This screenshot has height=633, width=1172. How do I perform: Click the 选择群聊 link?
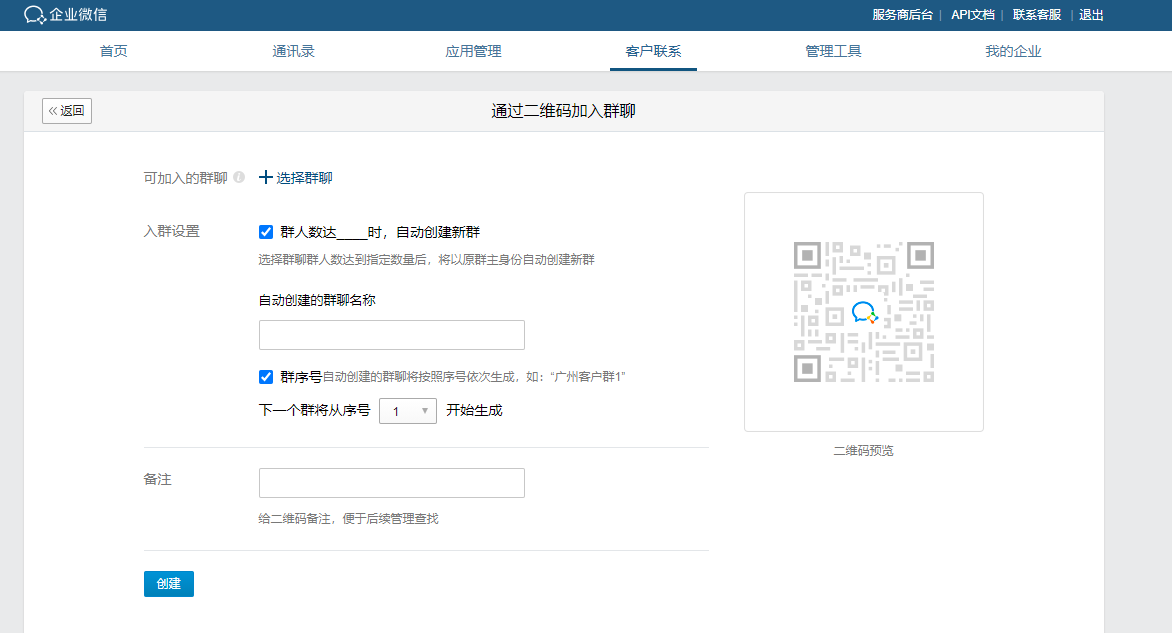[304, 177]
